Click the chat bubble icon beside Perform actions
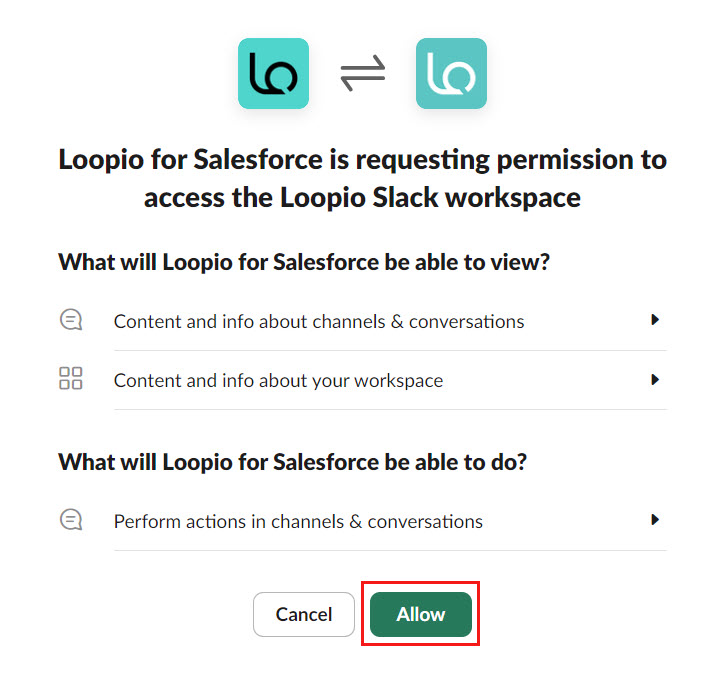Image resolution: width=723 pixels, height=673 pixels. (x=71, y=520)
